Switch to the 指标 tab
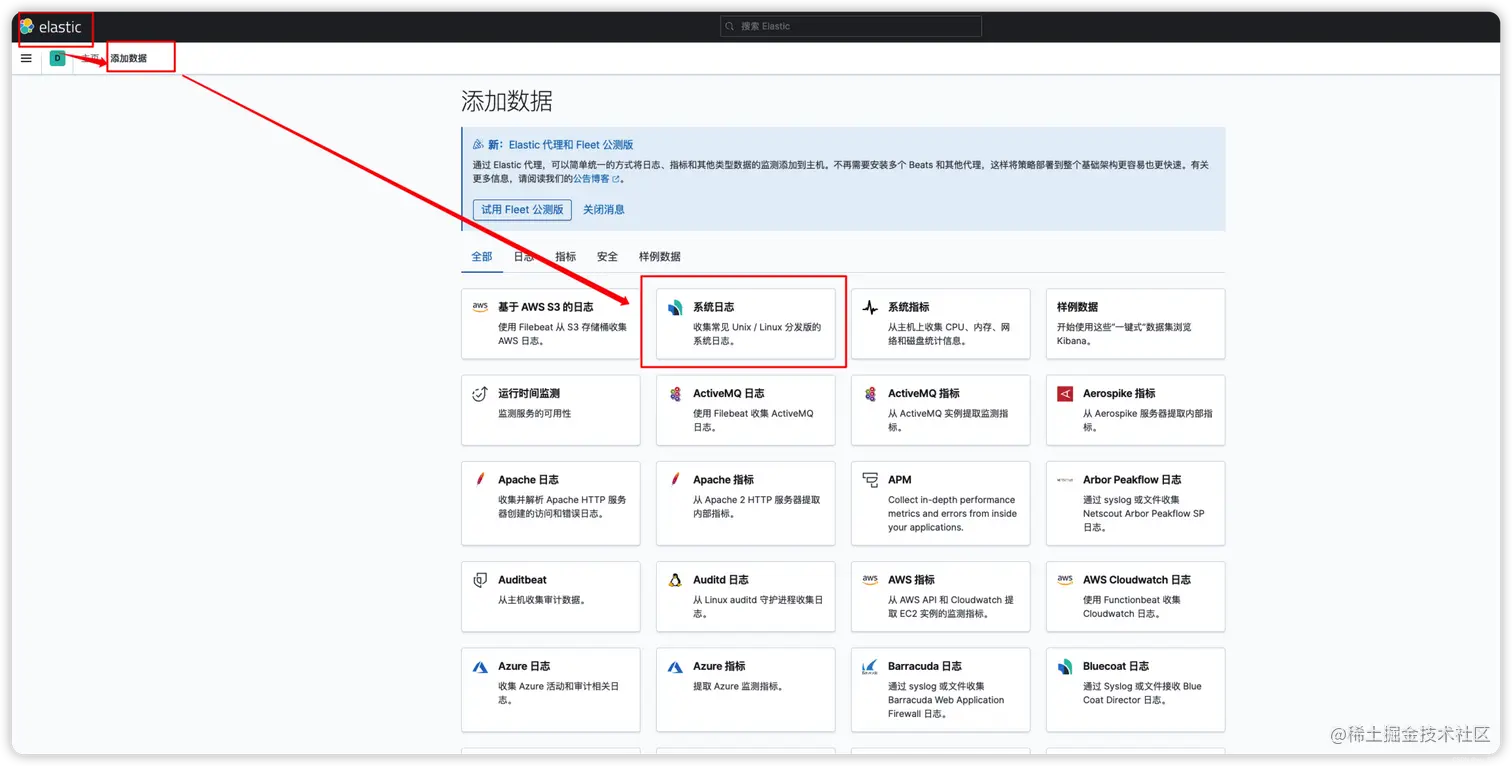The width and height of the screenshot is (1512, 766). coord(566,257)
